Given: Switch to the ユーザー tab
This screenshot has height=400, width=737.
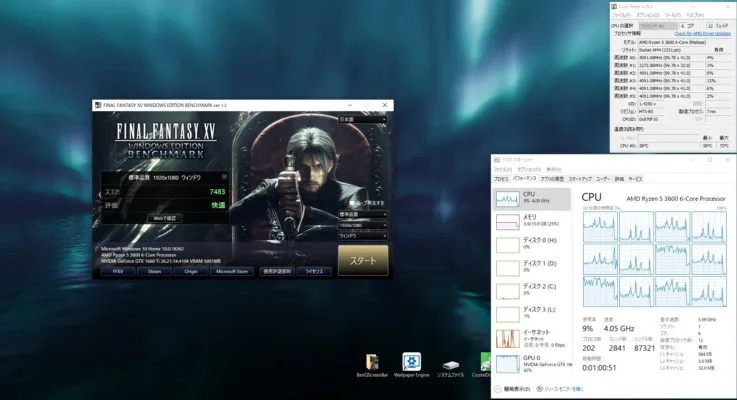Looking at the screenshot, I should pyautogui.click(x=603, y=179).
